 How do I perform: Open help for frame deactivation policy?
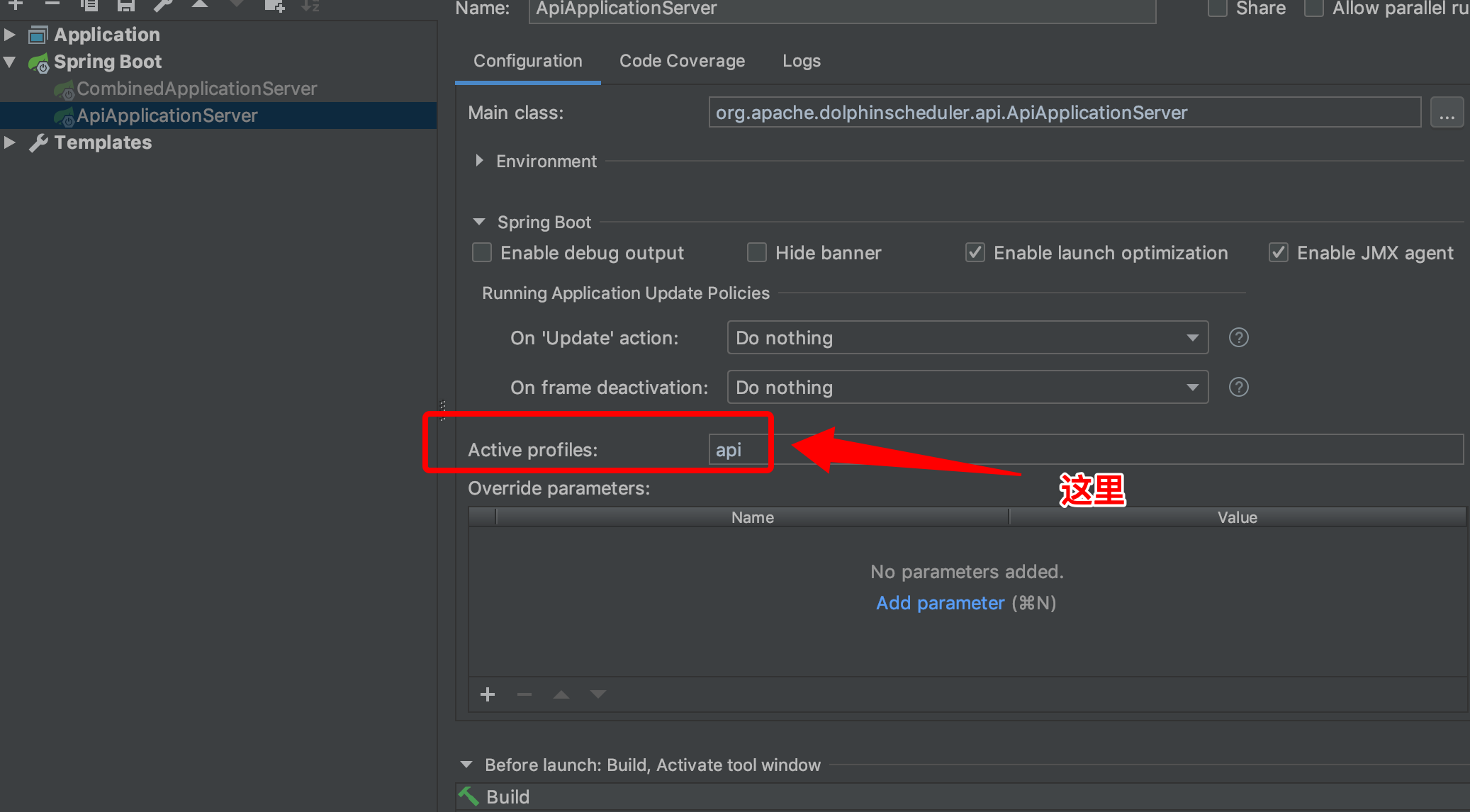[1238, 387]
